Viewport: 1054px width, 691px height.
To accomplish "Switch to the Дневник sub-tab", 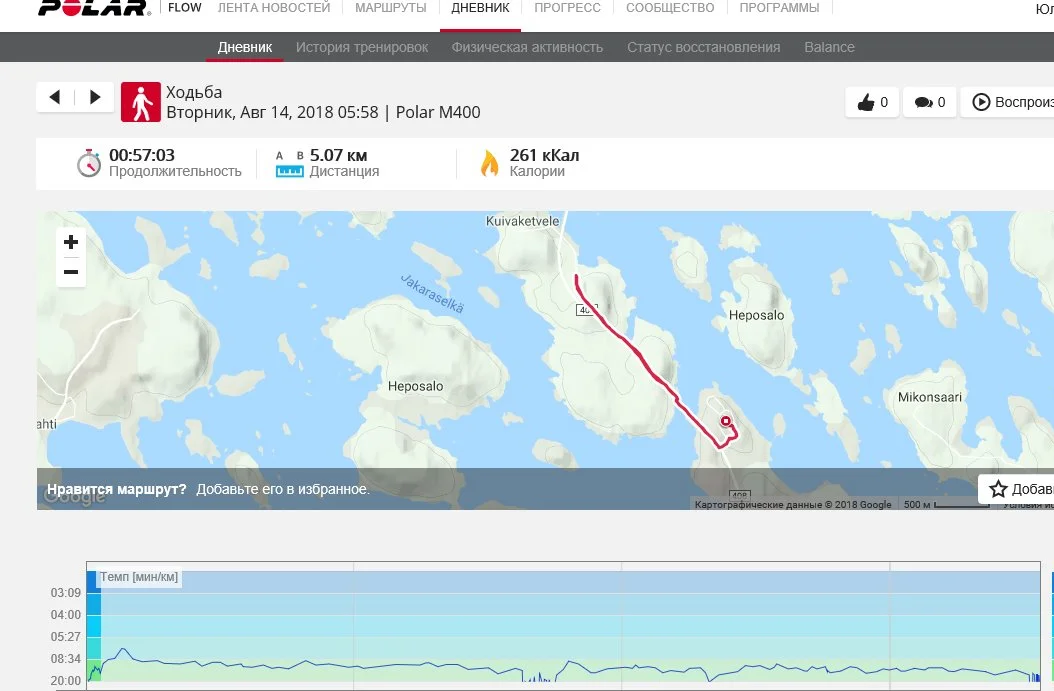I will coord(245,47).
